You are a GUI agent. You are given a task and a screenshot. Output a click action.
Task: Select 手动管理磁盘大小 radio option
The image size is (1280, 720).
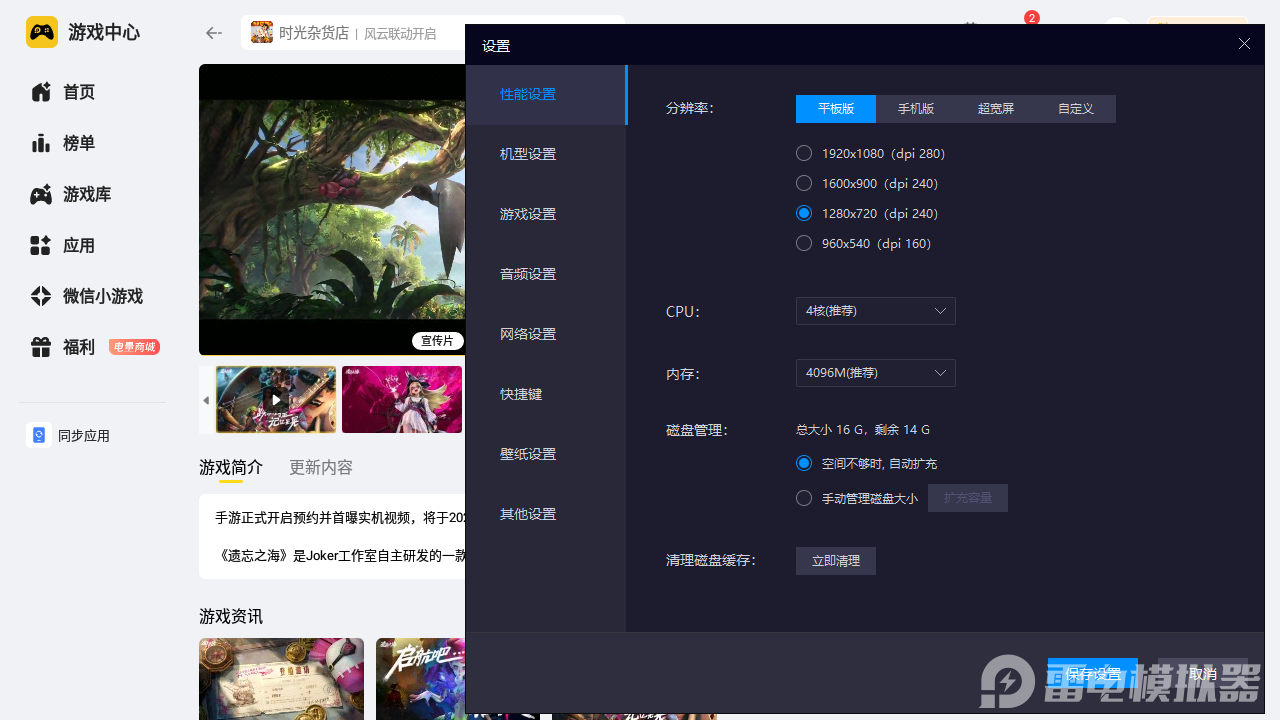(x=804, y=498)
